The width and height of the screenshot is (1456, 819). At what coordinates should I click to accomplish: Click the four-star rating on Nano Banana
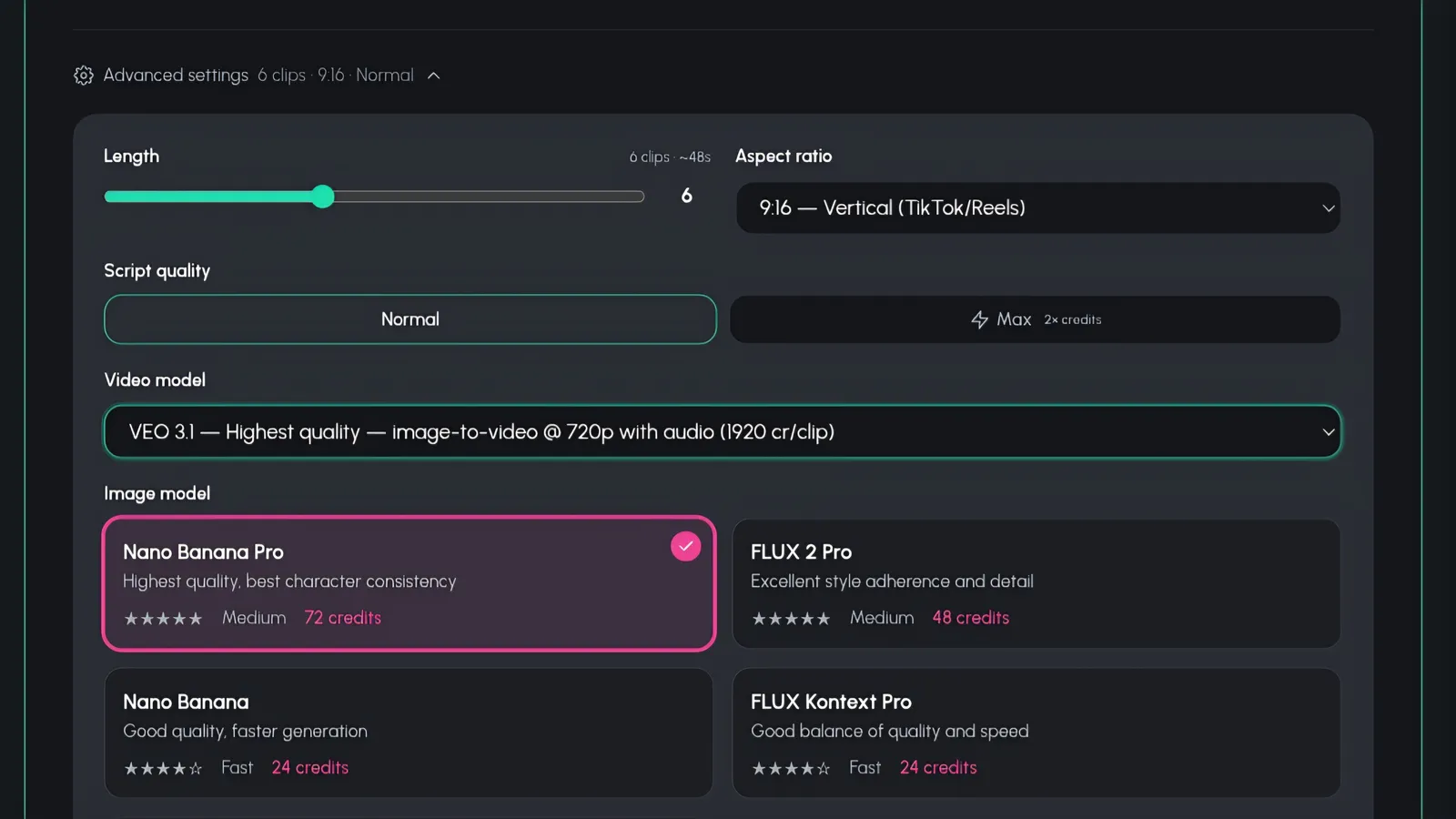pos(163,769)
